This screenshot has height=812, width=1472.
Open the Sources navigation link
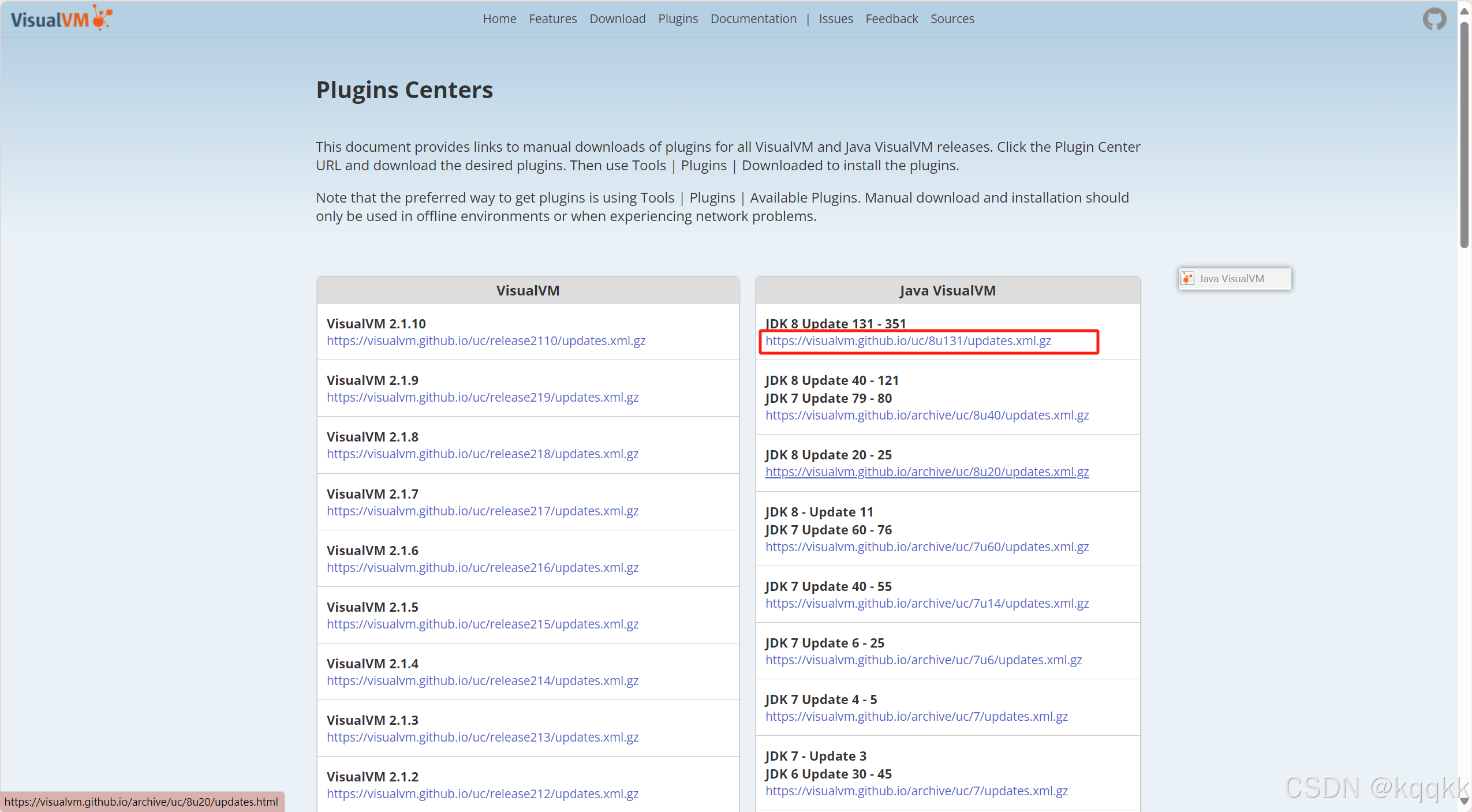pos(952,19)
